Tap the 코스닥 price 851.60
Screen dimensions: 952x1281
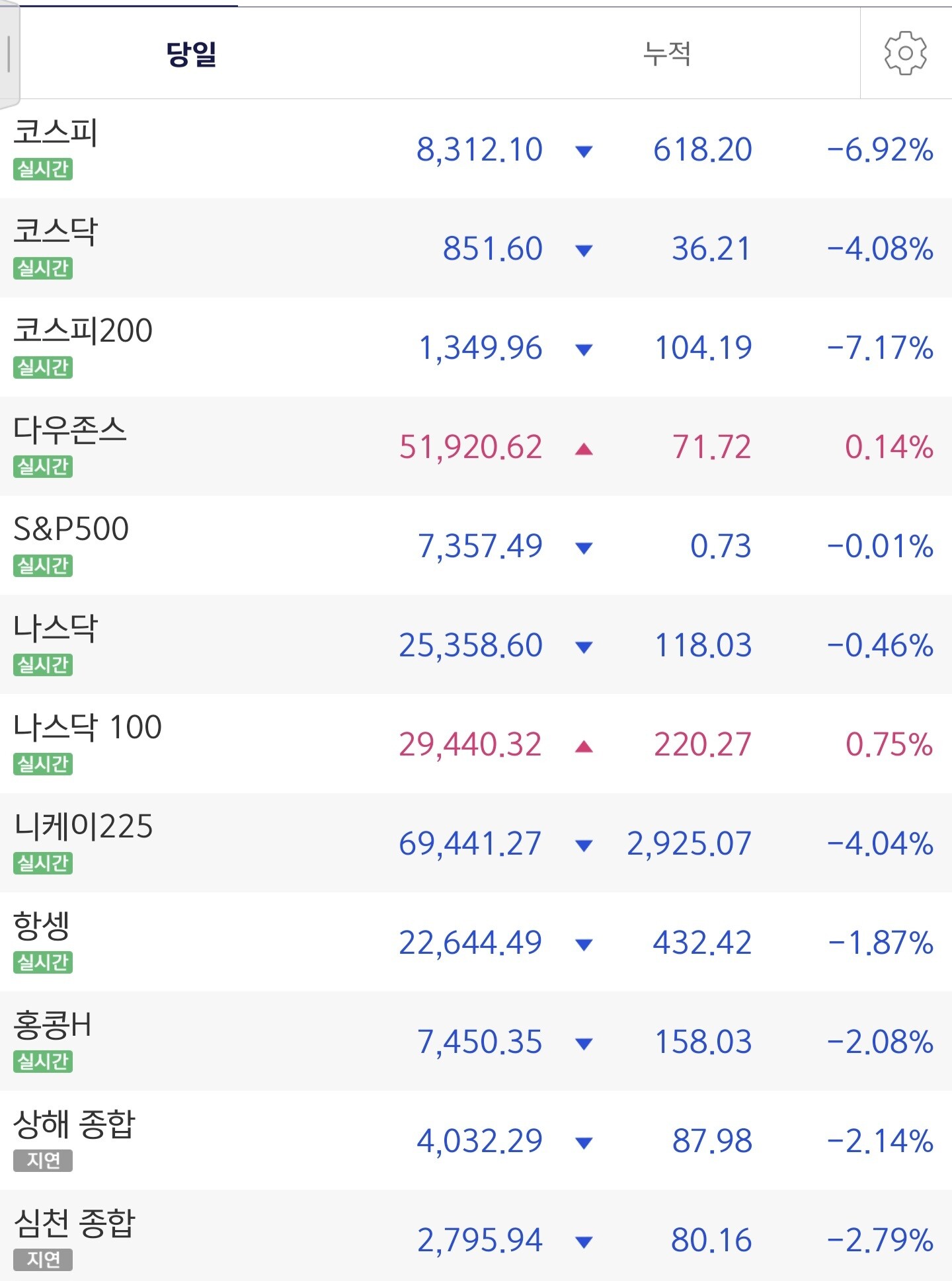point(493,249)
